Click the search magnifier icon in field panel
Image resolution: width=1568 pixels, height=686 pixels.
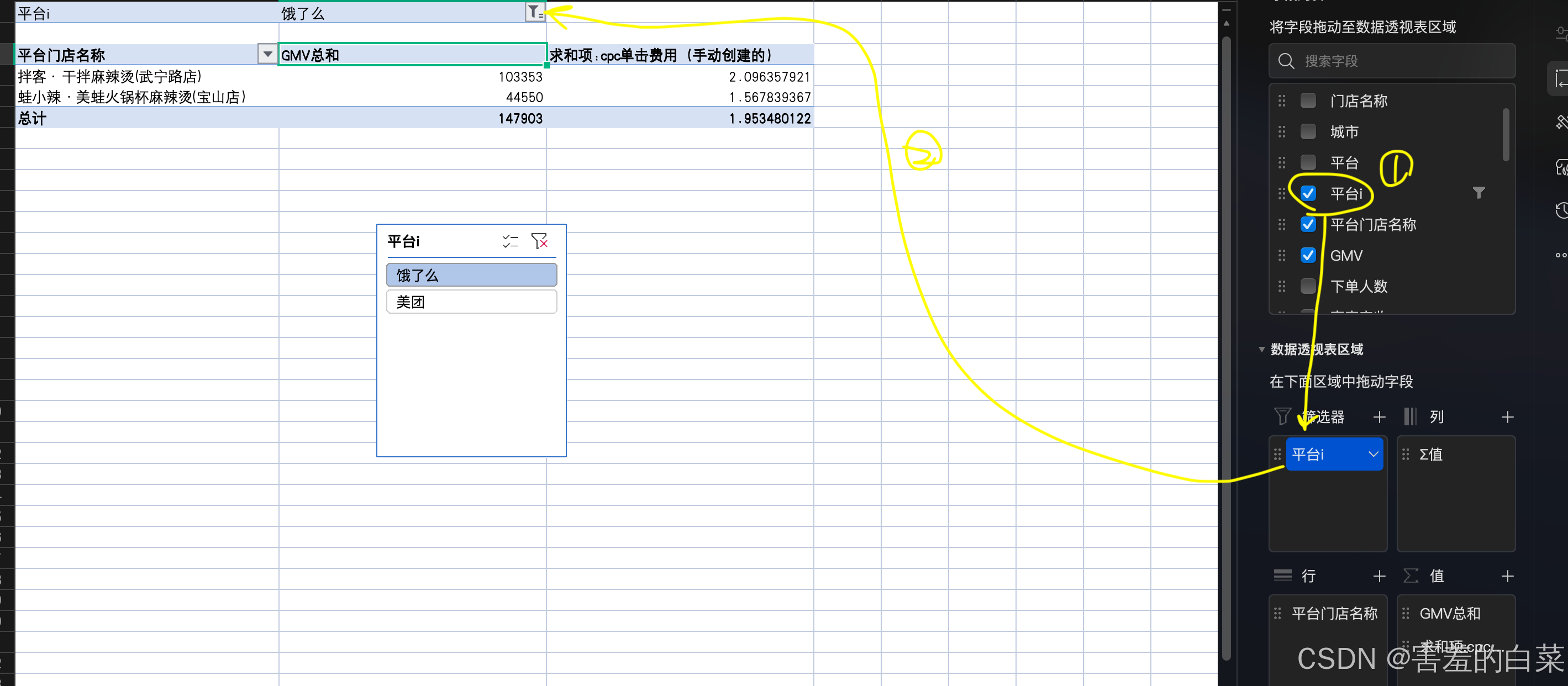click(x=1286, y=61)
